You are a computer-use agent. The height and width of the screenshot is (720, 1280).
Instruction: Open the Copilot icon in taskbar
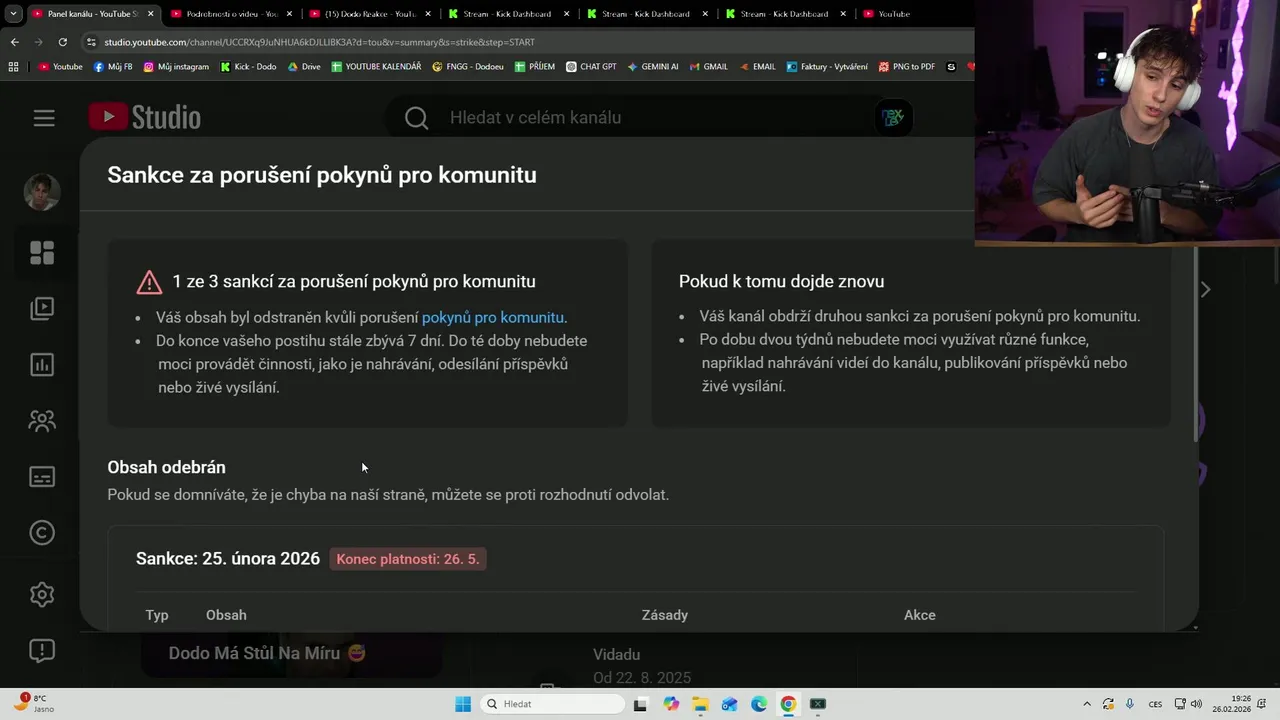(671, 704)
